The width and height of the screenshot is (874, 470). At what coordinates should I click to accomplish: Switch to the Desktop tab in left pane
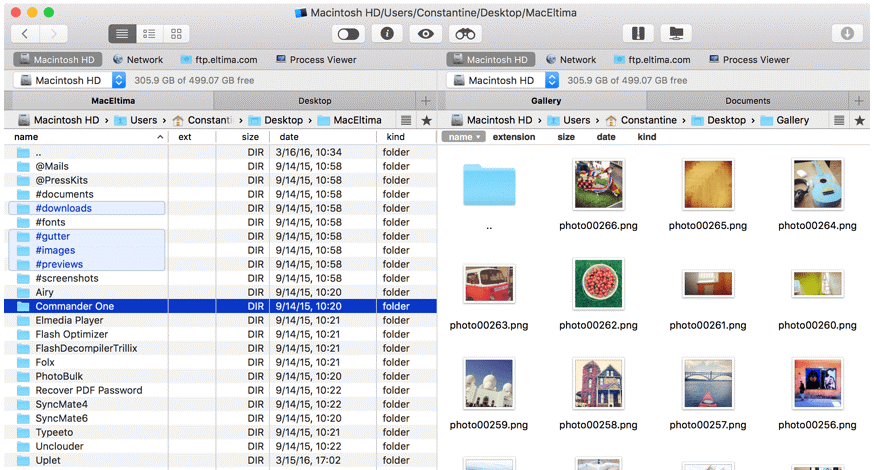[314, 101]
